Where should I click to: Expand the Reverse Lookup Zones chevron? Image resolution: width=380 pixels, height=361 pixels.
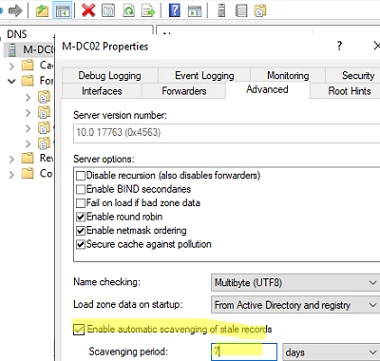pyautogui.click(x=12, y=159)
